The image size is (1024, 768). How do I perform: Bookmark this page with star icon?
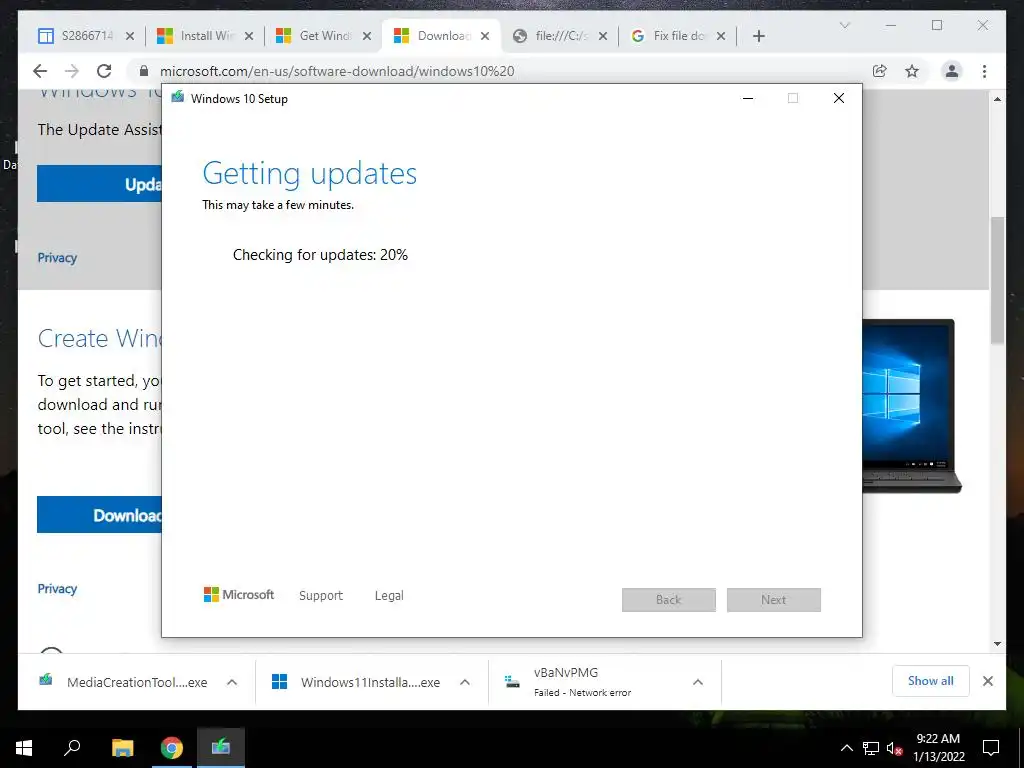click(x=912, y=71)
